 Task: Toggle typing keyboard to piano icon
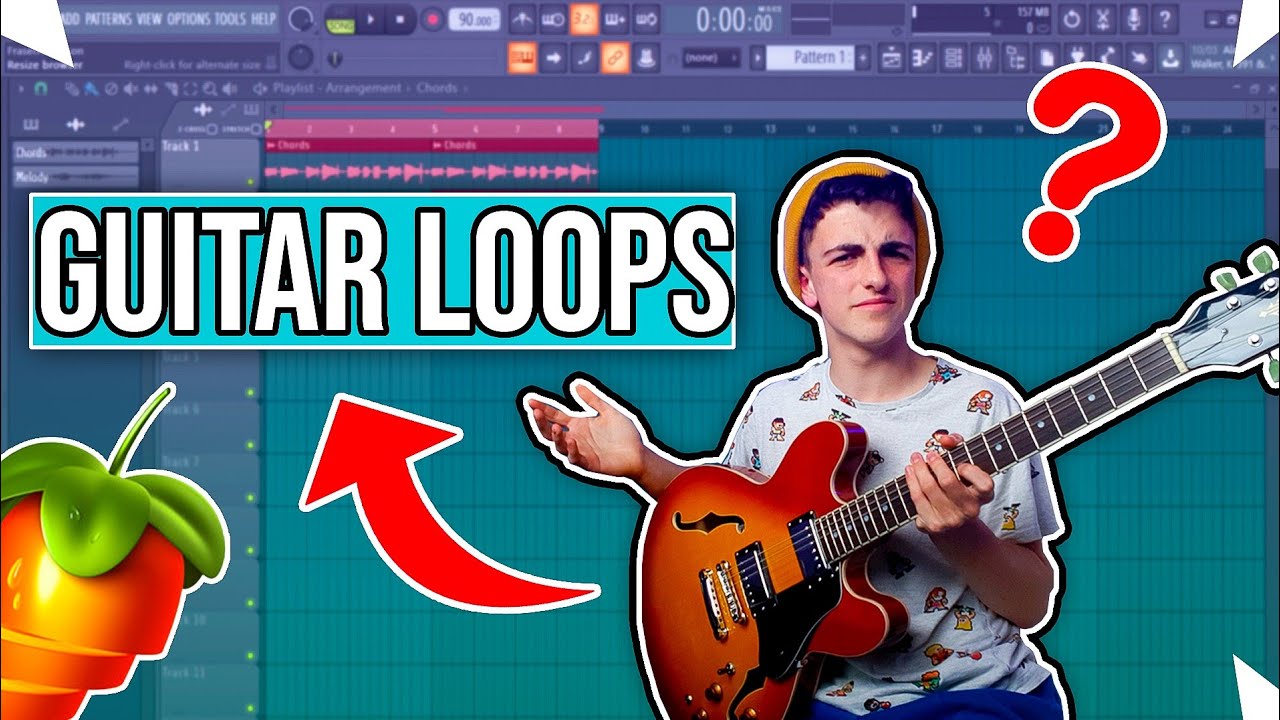(x=521, y=58)
